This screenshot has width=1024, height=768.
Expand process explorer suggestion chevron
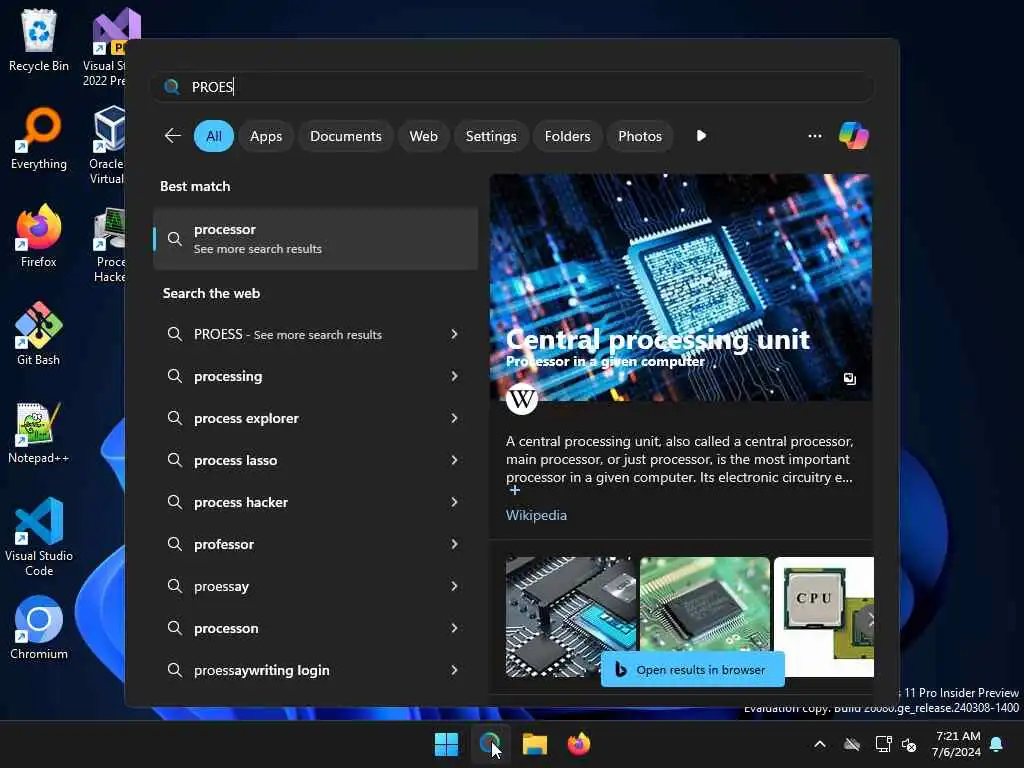pyautogui.click(x=455, y=418)
